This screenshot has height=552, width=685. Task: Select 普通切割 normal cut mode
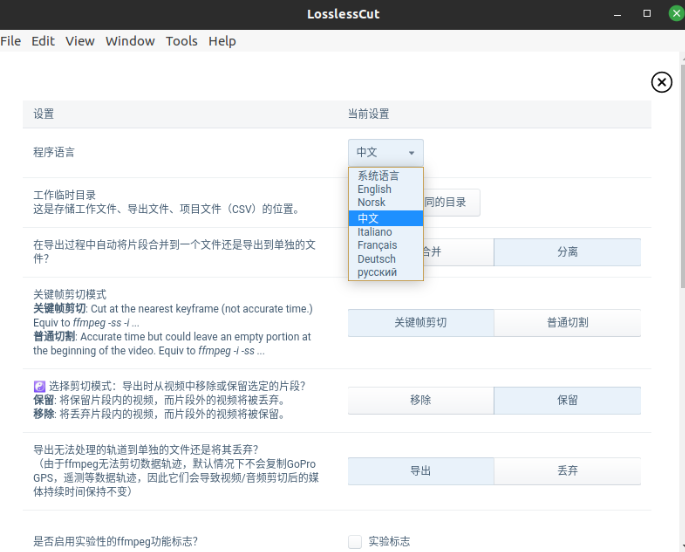(x=567, y=323)
